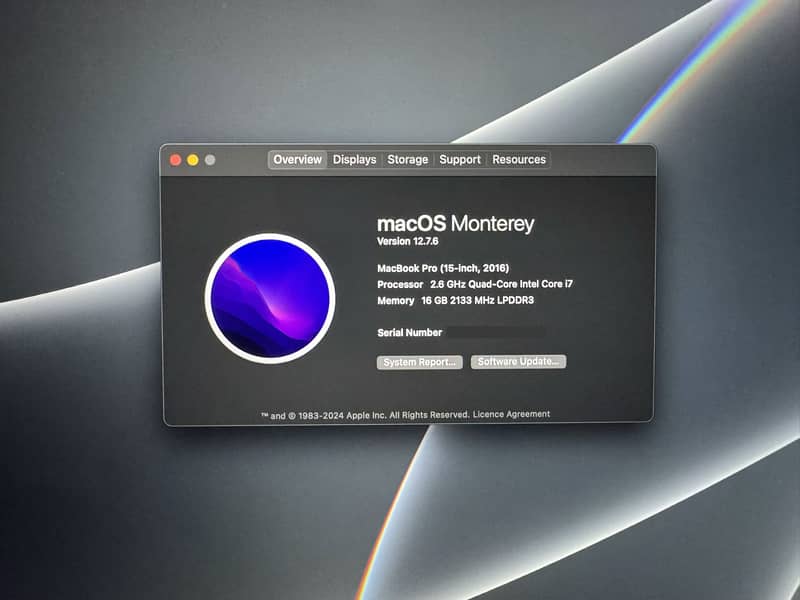The height and width of the screenshot is (600, 800).
Task: Select the MacBook Pro (15-inch, 2016) line
Action: click(443, 268)
